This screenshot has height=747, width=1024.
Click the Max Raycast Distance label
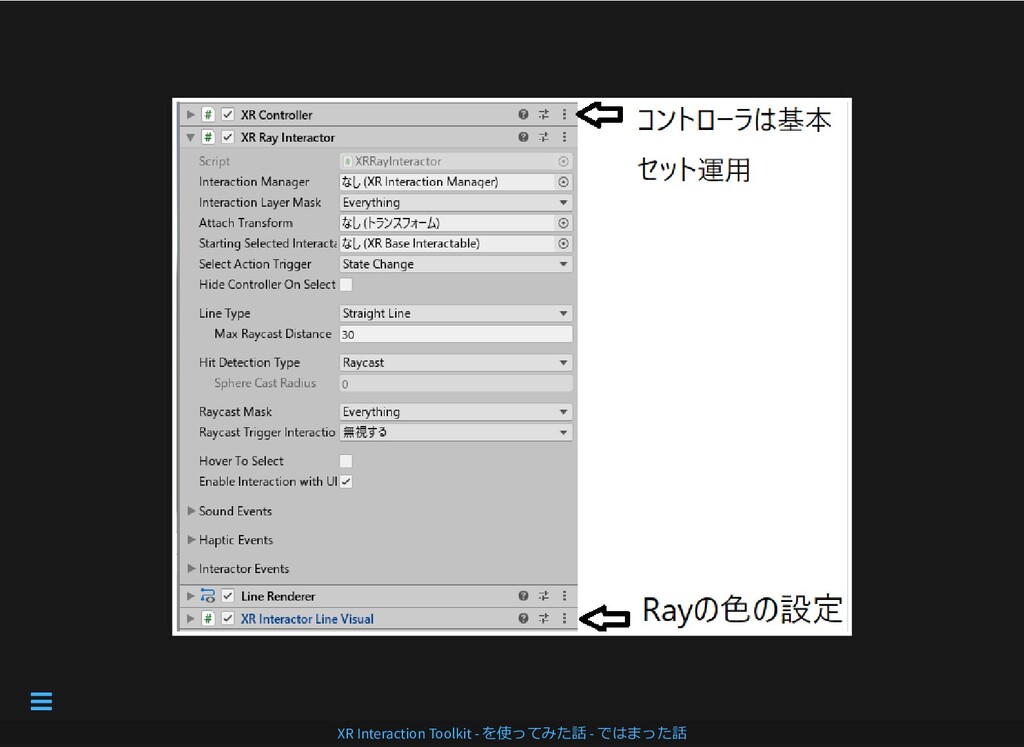tap(273, 334)
